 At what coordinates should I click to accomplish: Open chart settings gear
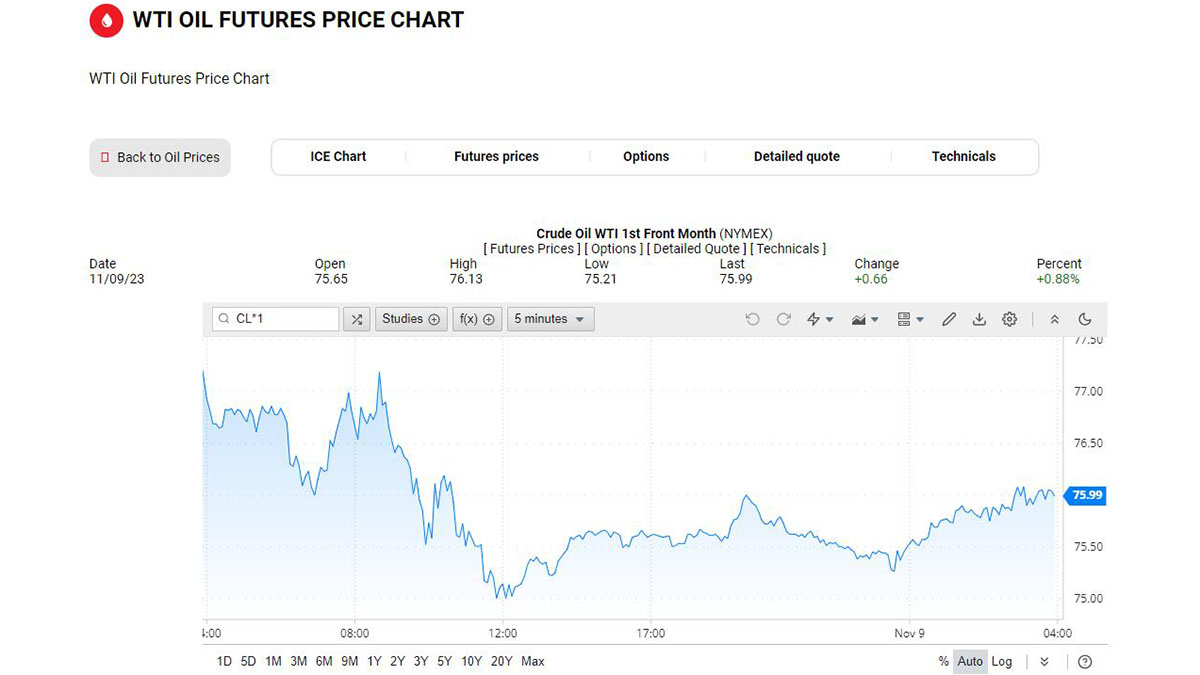click(1010, 319)
